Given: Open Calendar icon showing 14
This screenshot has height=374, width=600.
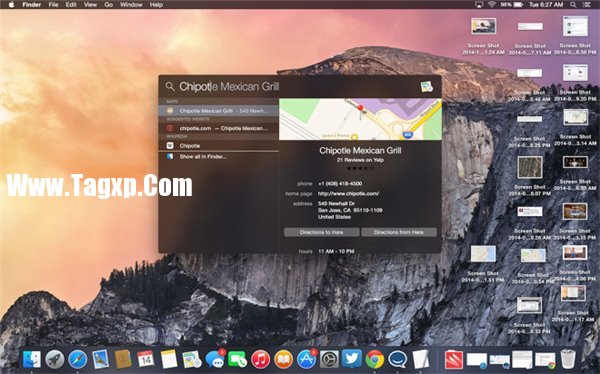Looking at the screenshot, I should coord(146,359).
